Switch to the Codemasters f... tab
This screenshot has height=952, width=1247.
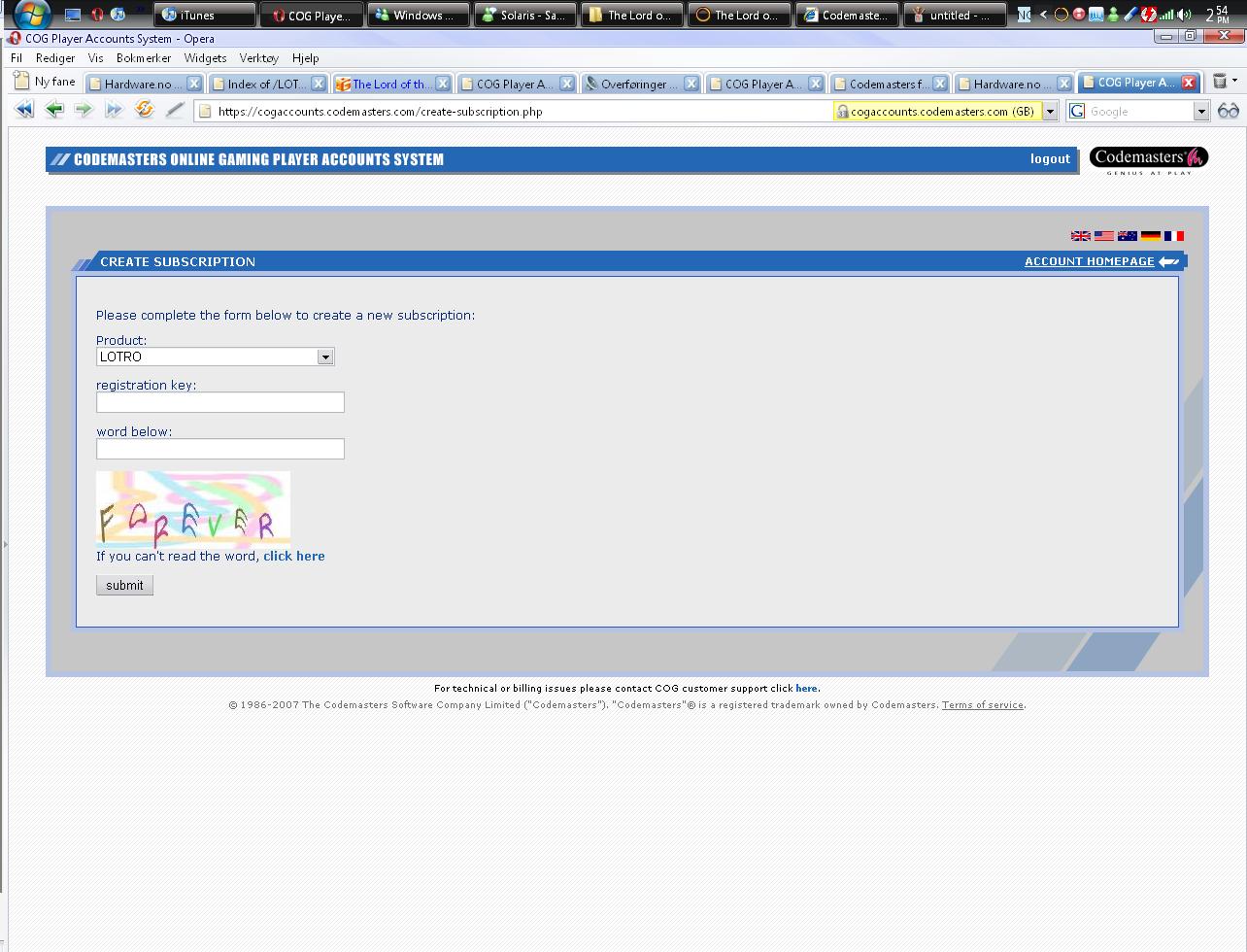coord(889,84)
